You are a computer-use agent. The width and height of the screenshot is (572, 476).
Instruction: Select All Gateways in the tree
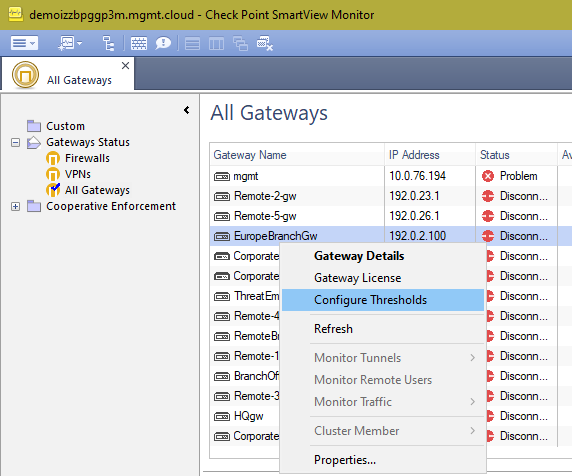point(97,190)
